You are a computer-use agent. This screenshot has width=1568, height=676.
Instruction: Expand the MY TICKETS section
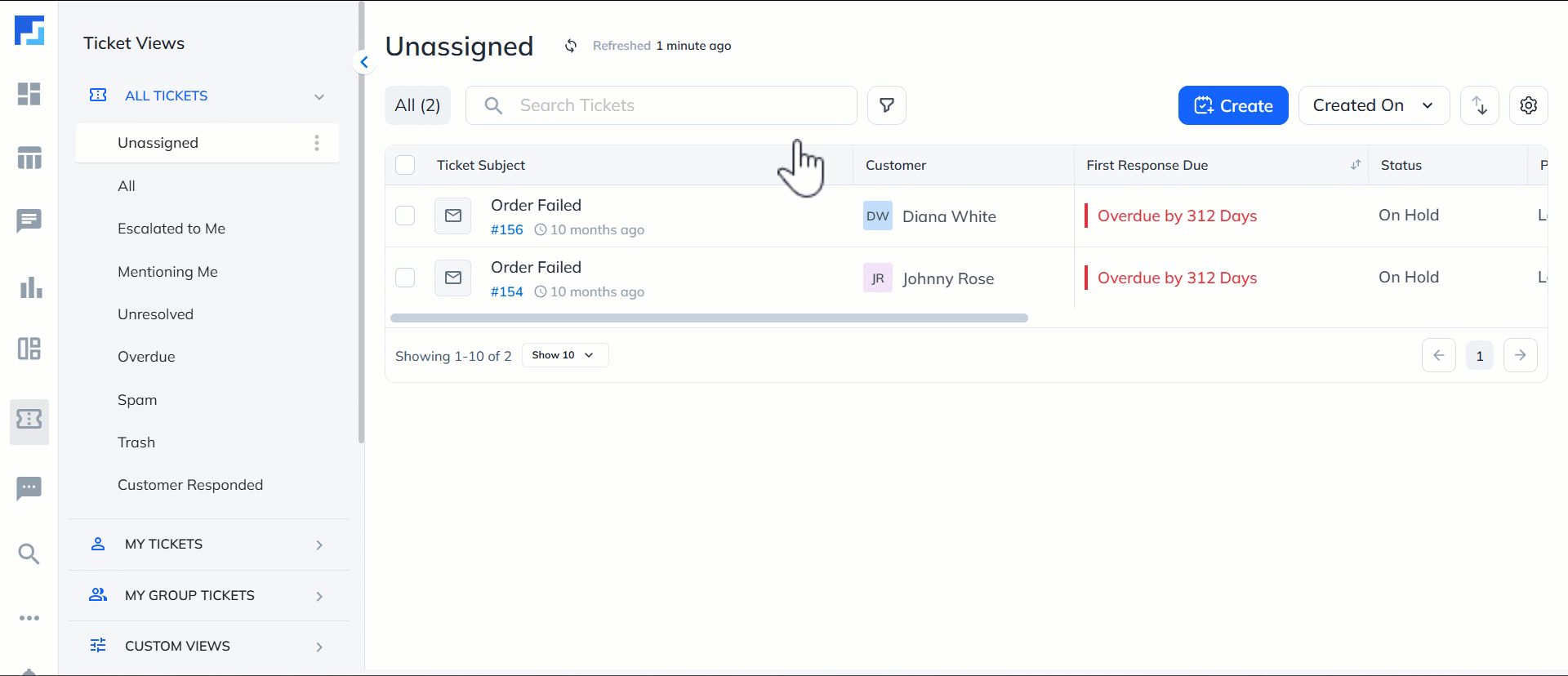tap(318, 545)
